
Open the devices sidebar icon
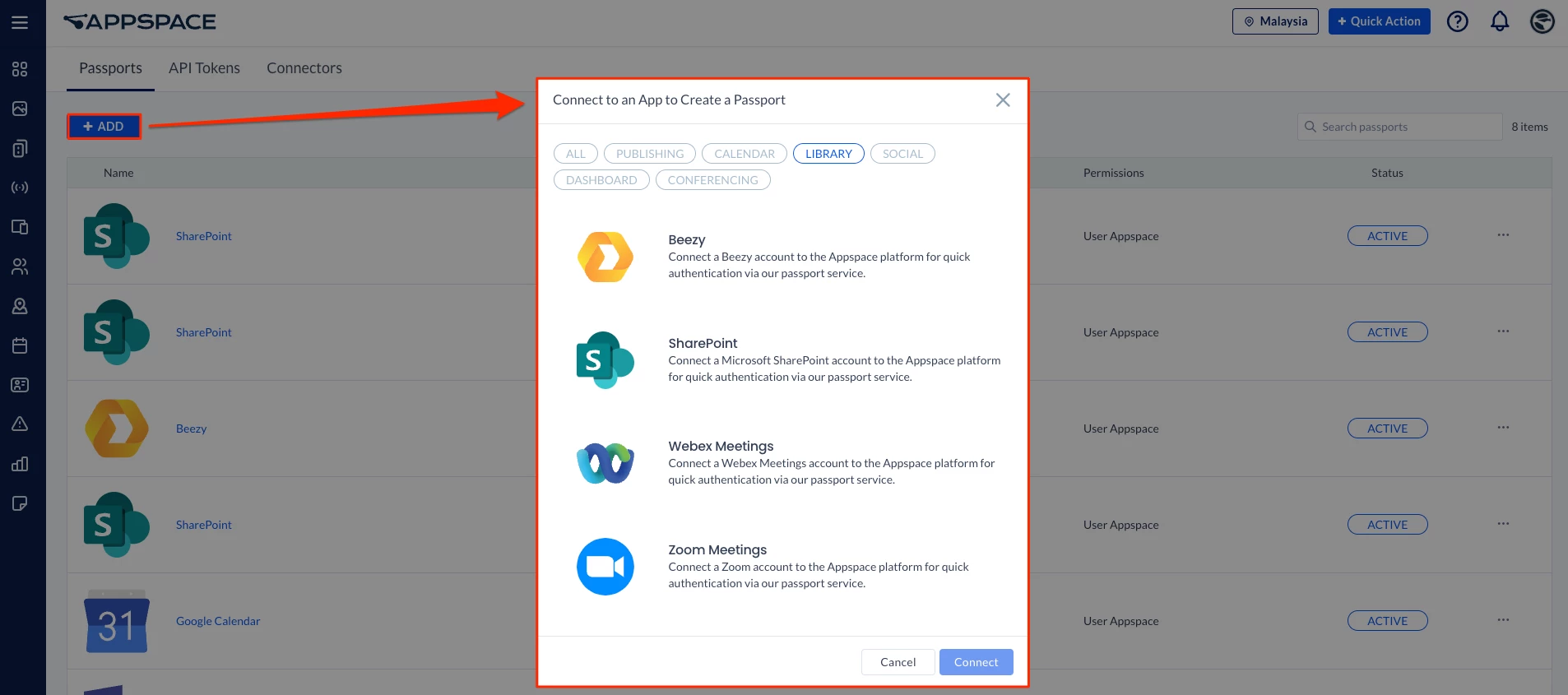pyautogui.click(x=20, y=227)
